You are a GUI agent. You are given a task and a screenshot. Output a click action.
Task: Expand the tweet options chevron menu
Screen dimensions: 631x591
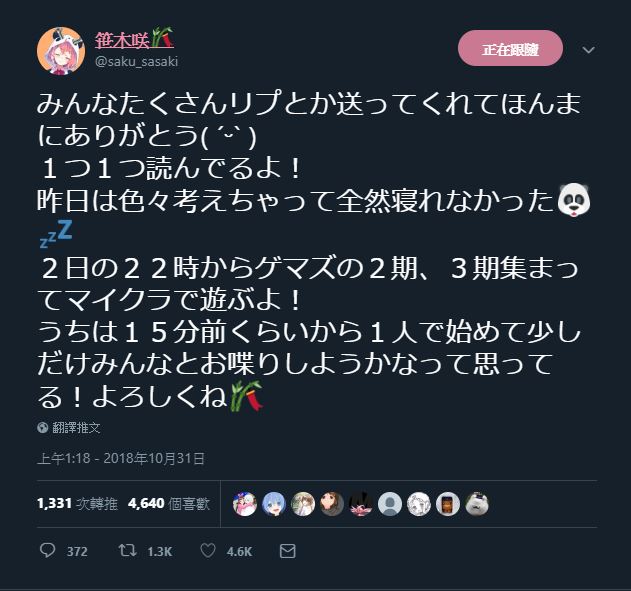[x=588, y=50]
